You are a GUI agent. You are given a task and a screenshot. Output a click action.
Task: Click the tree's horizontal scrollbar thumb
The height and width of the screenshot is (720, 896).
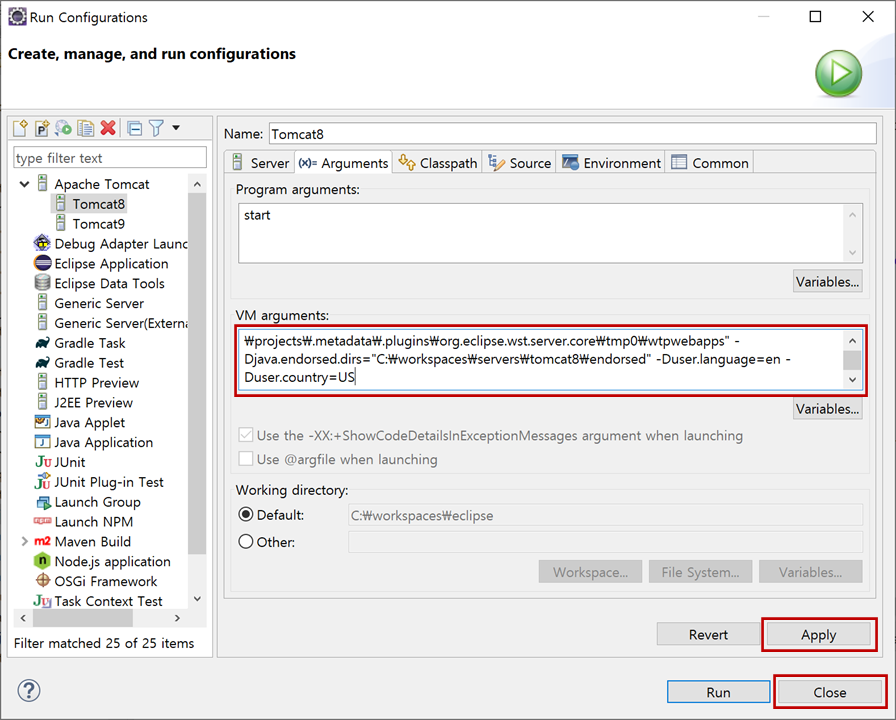click(x=83, y=618)
